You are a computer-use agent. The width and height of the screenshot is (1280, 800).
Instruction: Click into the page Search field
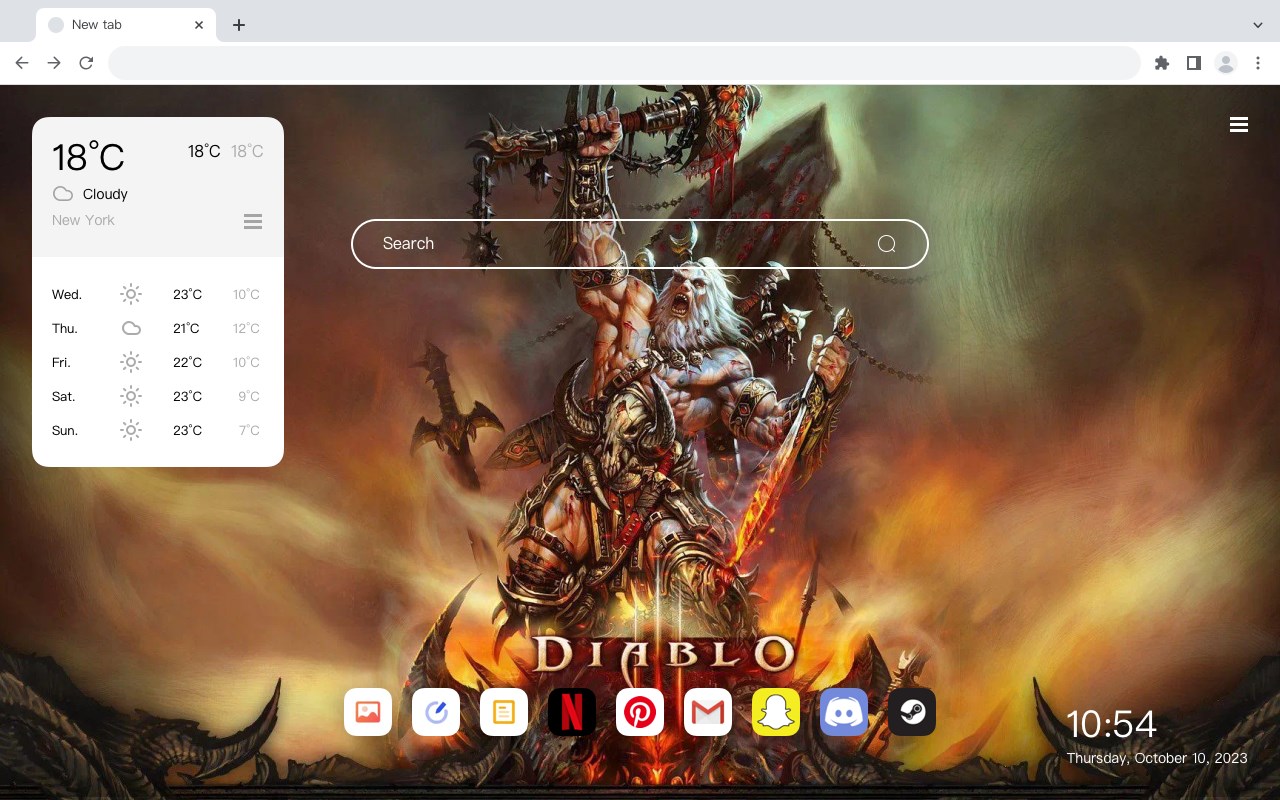(x=640, y=244)
